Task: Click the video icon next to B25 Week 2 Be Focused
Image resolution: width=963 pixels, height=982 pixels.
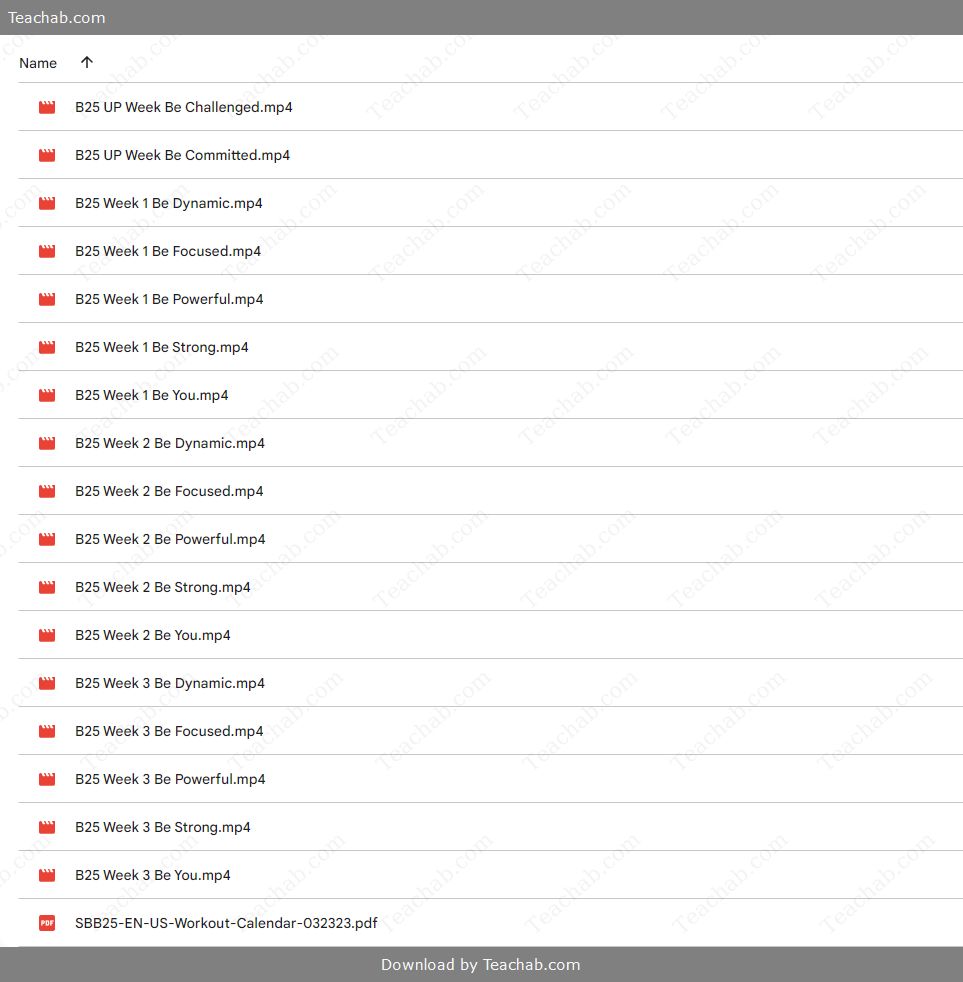Action: pos(47,491)
